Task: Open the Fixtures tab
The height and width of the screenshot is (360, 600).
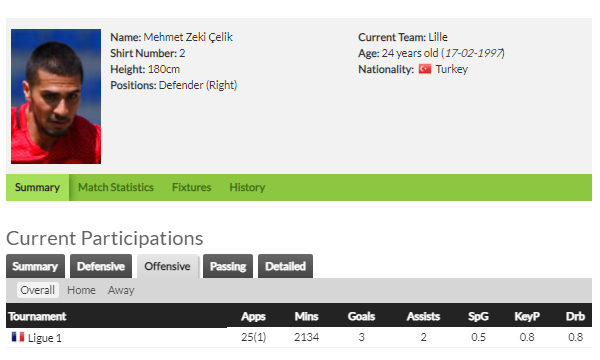Action: pos(191,187)
